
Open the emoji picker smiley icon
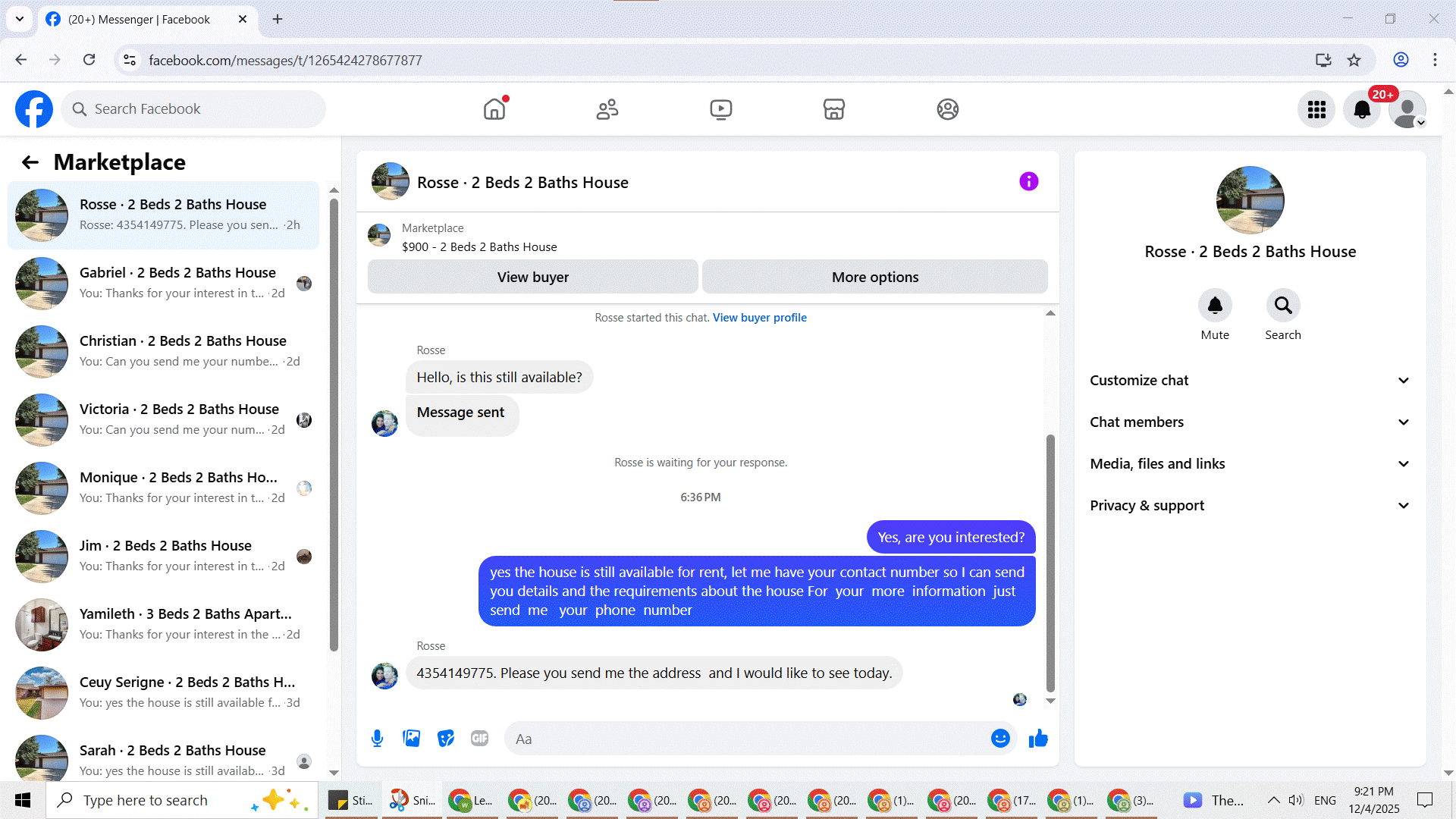(x=1000, y=739)
